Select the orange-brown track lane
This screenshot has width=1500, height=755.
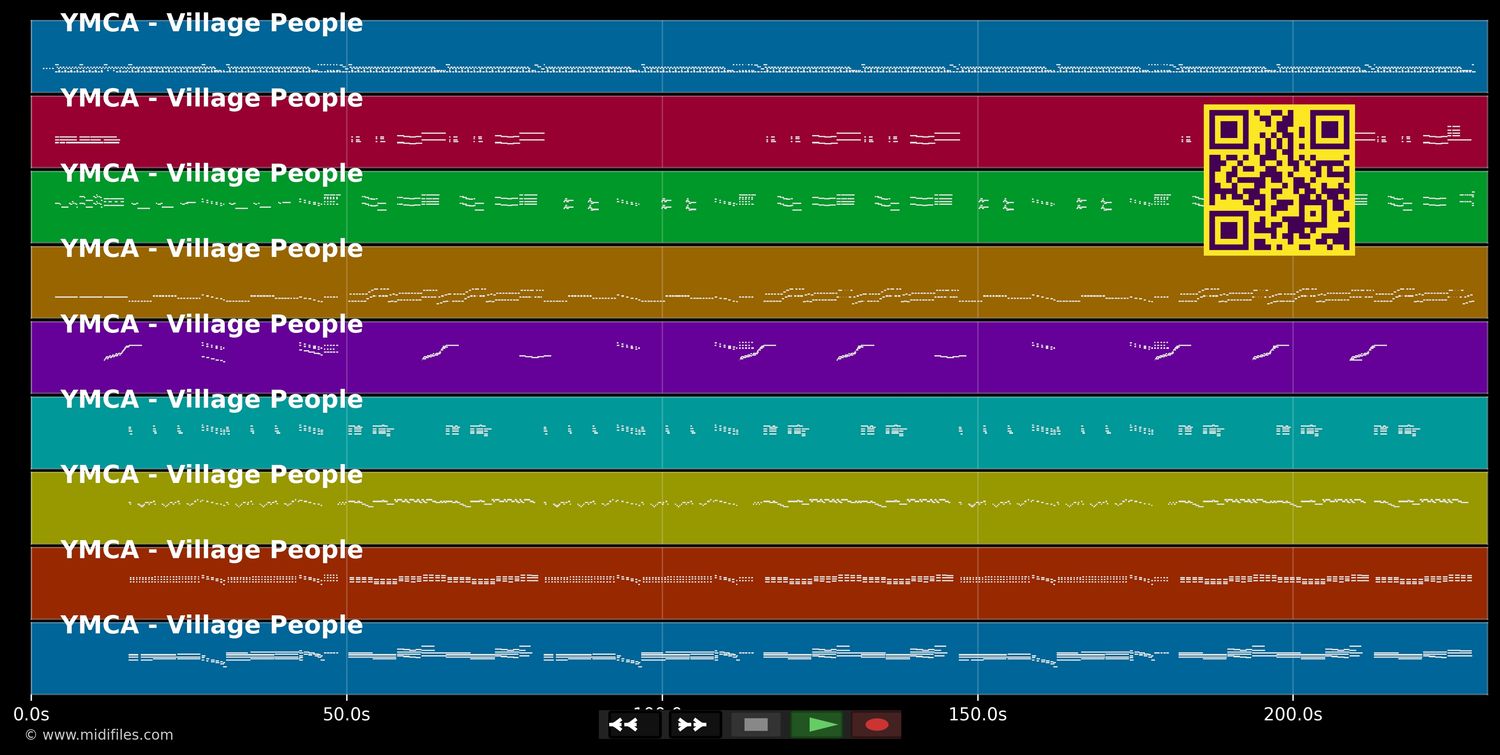[x=759, y=282]
